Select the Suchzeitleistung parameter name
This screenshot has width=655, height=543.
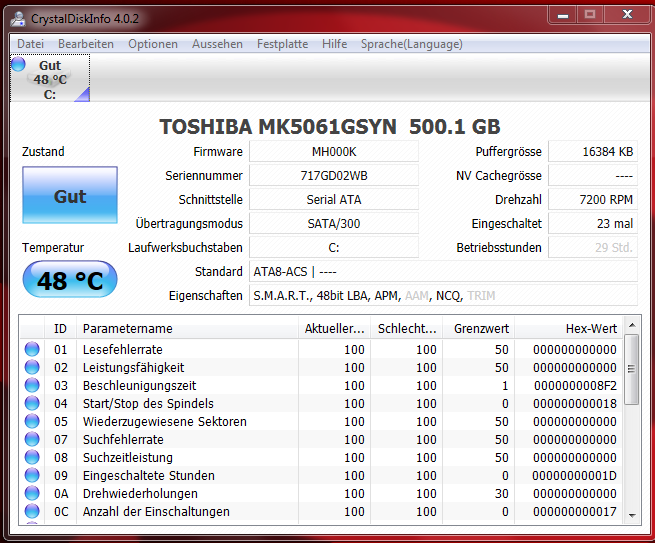(x=127, y=457)
